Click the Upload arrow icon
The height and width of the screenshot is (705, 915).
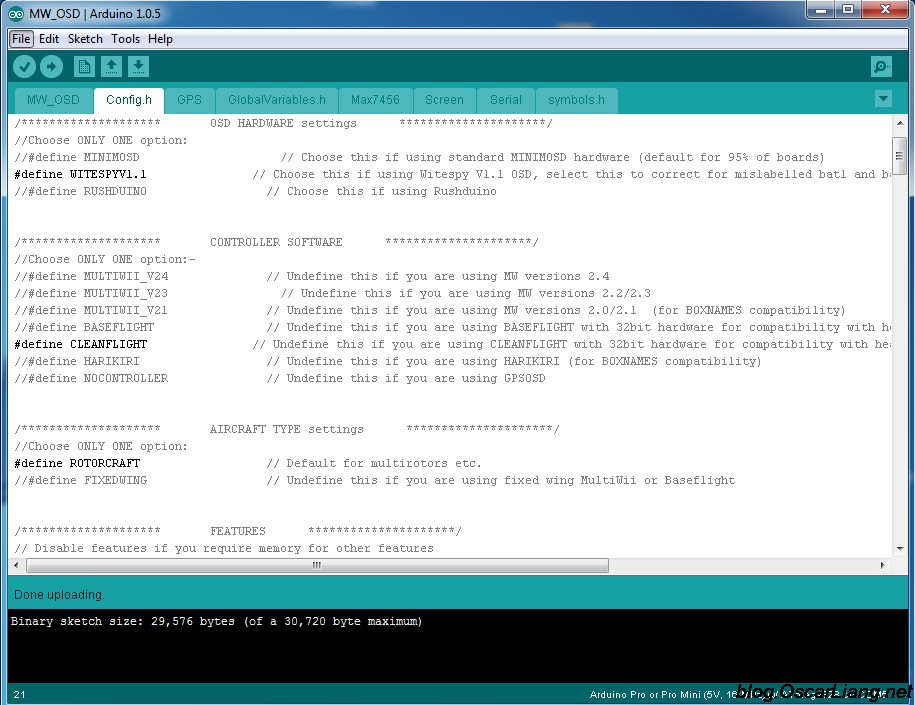coord(51,67)
